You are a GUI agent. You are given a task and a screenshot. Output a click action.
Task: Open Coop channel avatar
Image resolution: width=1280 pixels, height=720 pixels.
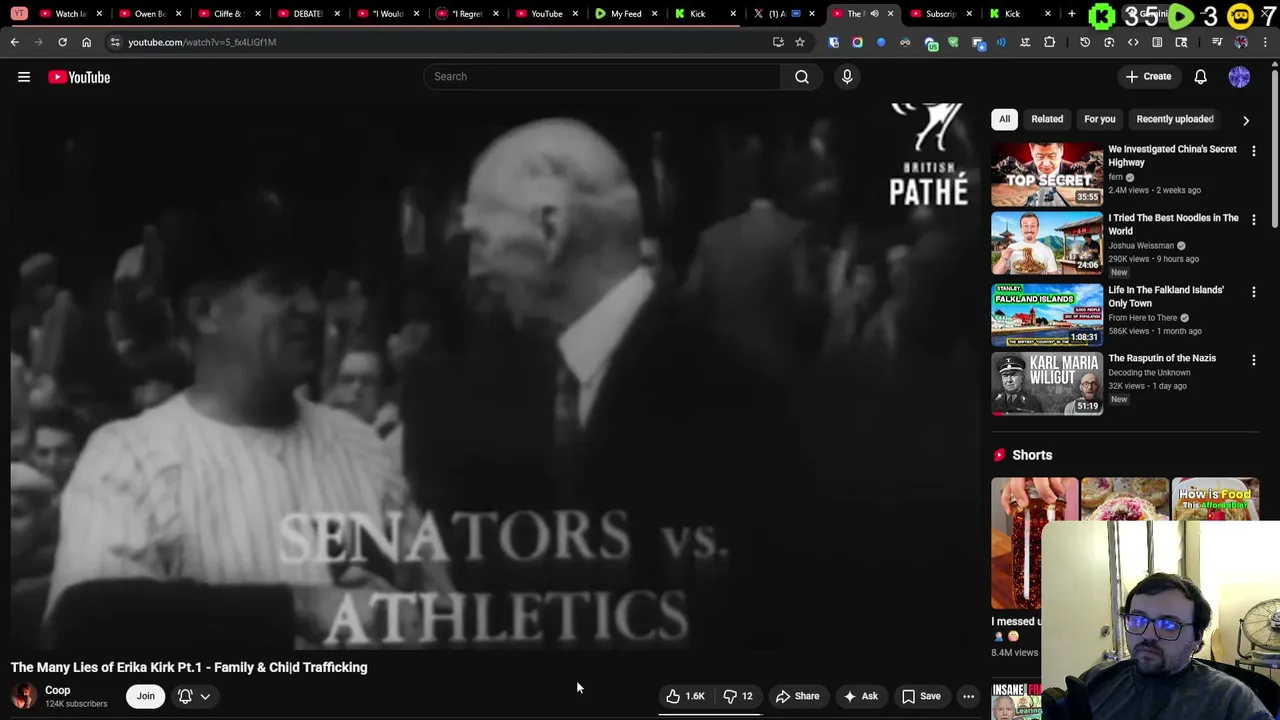[x=24, y=696]
